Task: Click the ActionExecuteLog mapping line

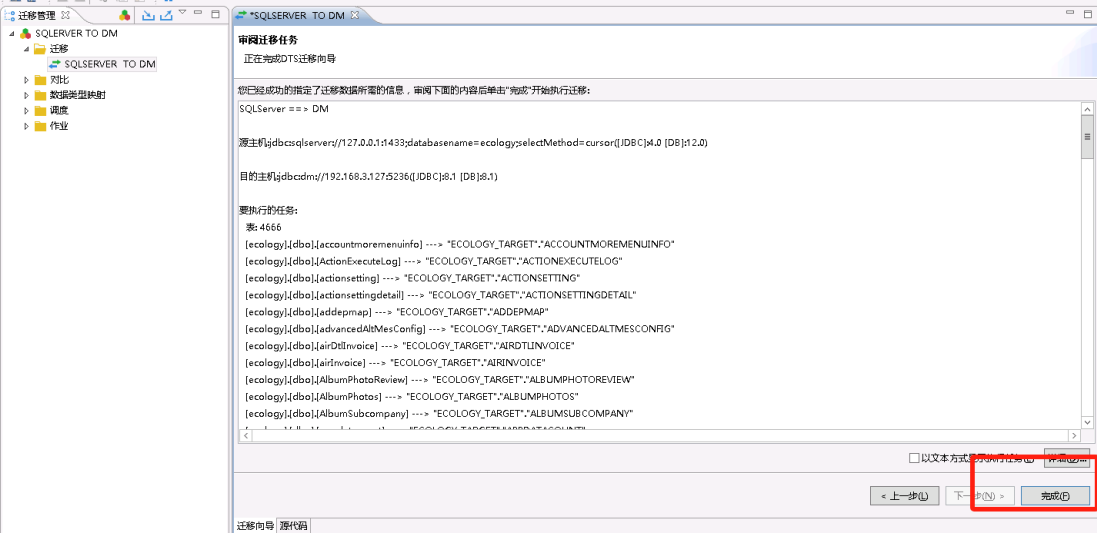Action: [434, 261]
